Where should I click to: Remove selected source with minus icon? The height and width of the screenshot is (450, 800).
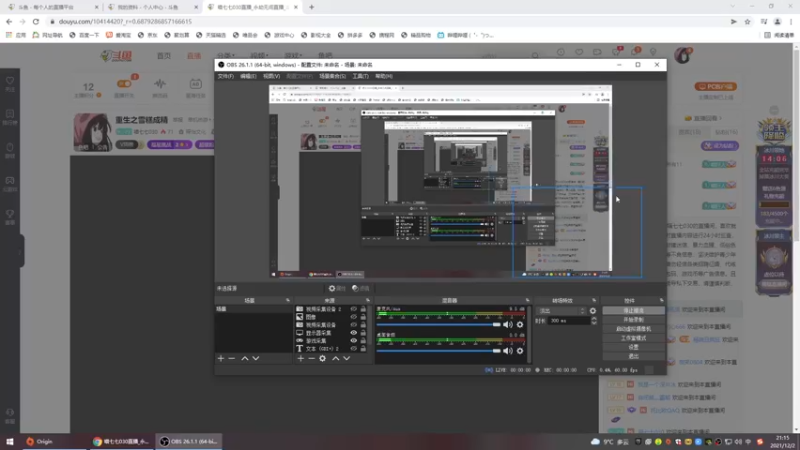pyautogui.click(x=311, y=359)
